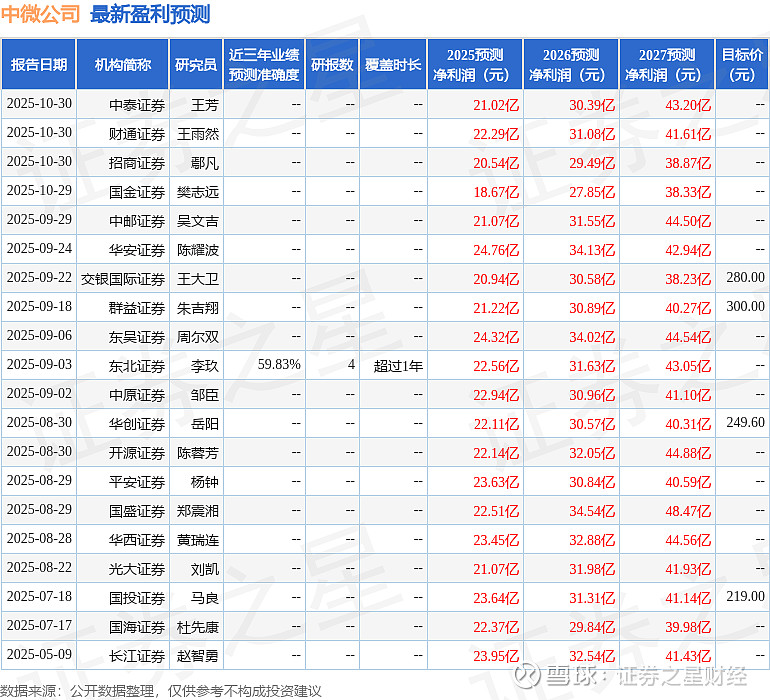Click report date 2025-05-09

click(39, 654)
